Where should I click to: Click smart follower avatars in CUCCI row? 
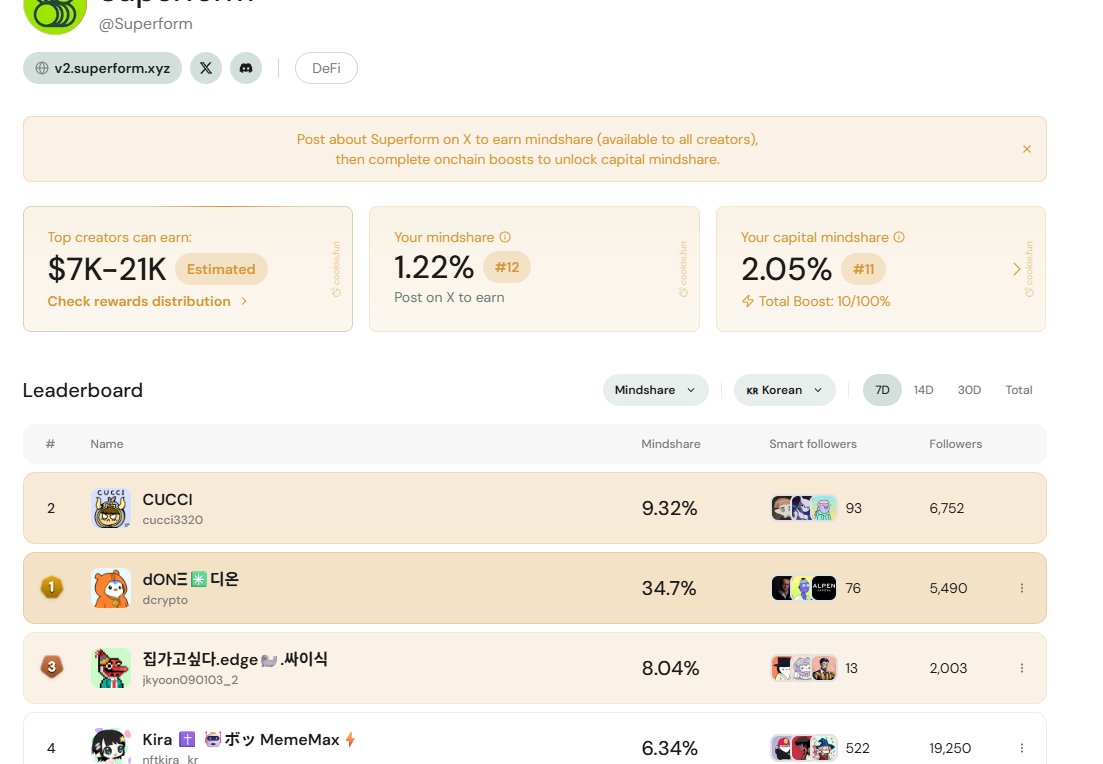coord(804,508)
